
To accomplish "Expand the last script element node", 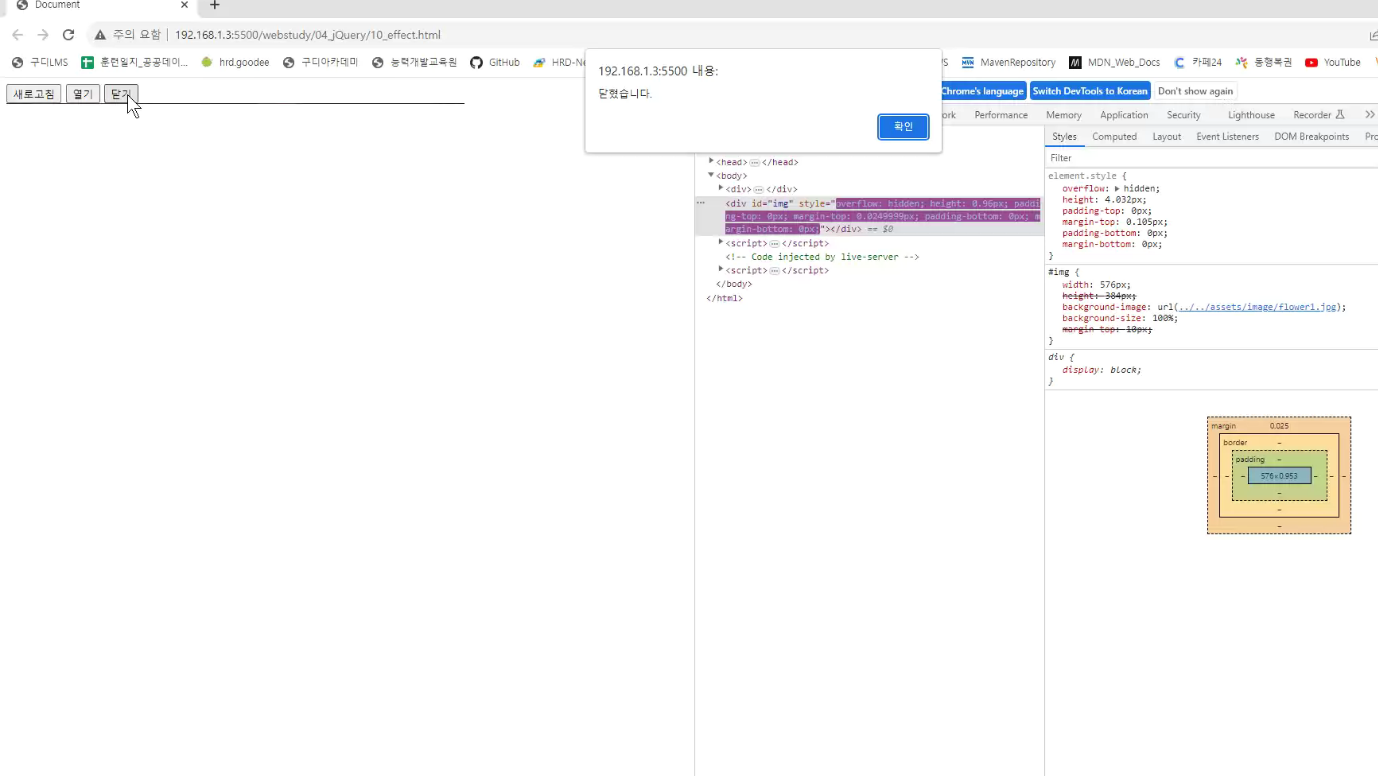I will click(x=721, y=270).
